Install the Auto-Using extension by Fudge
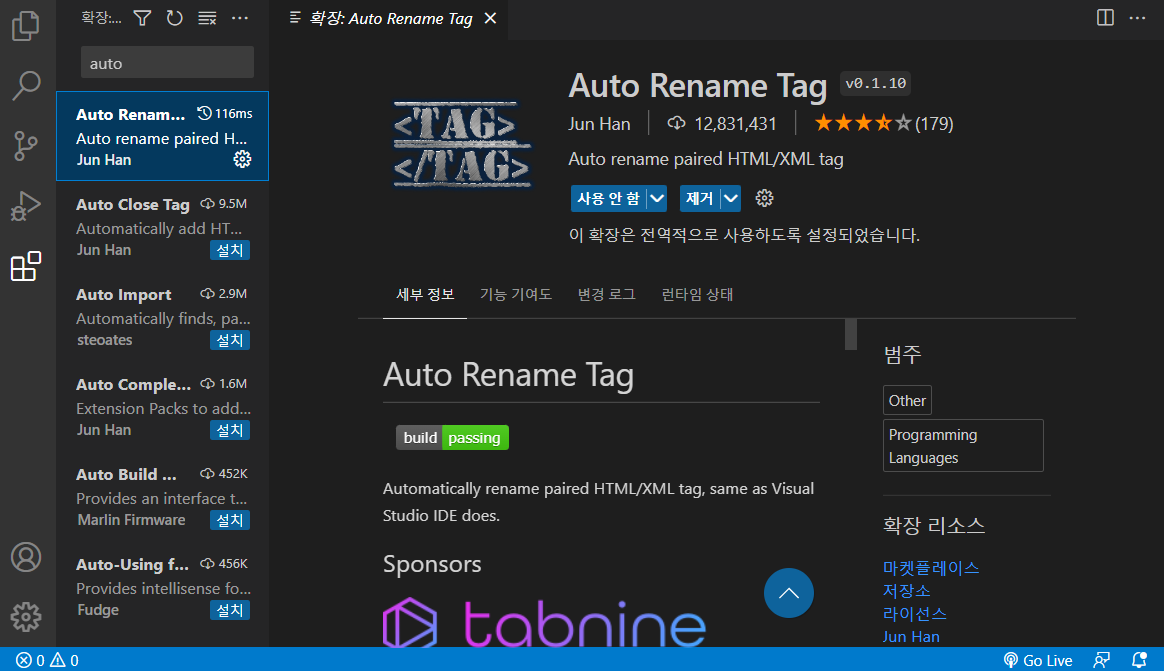1164x671 pixels. point(229,610)
